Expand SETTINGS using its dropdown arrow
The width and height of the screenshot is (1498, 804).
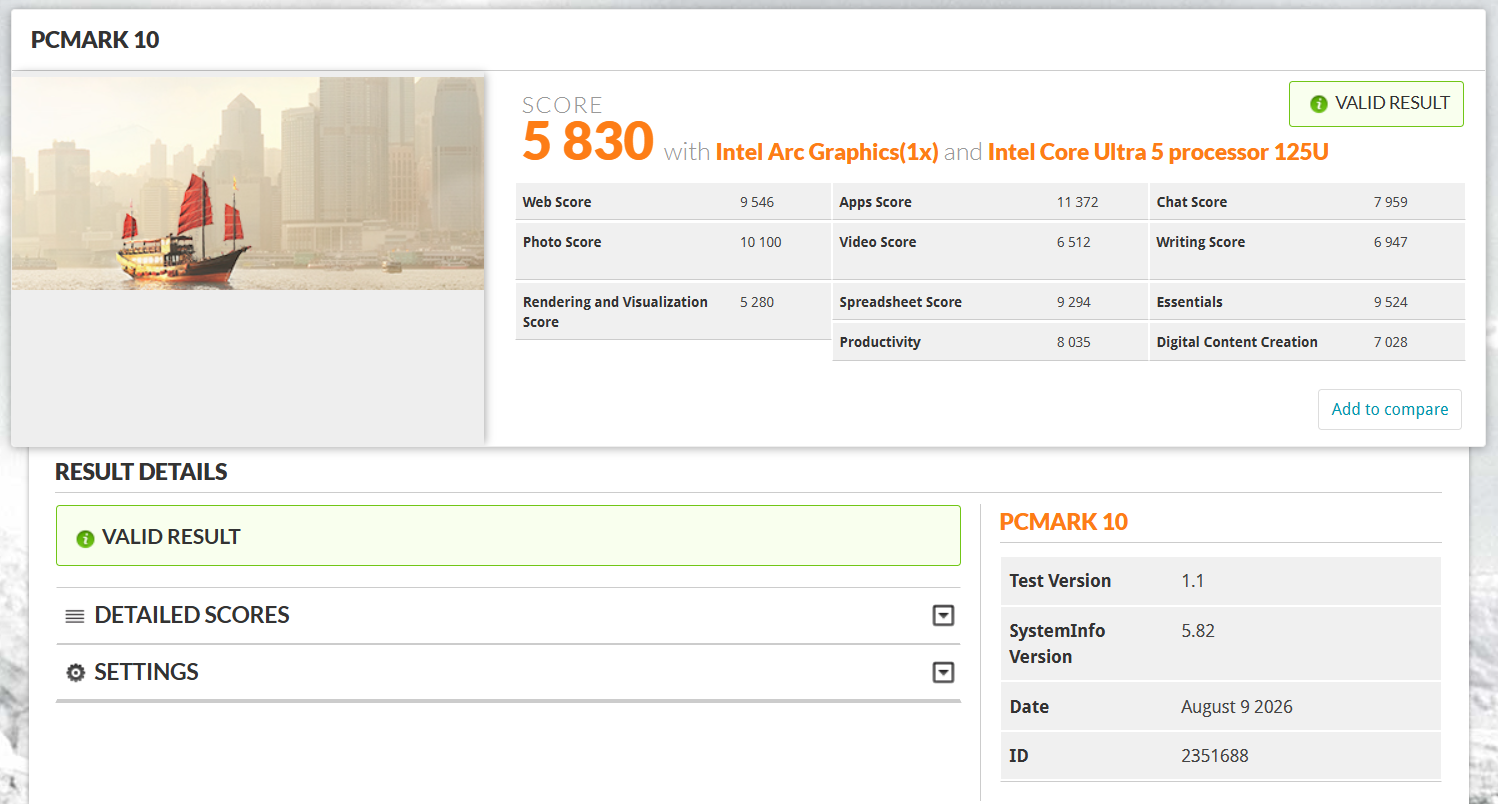point(943,672)
